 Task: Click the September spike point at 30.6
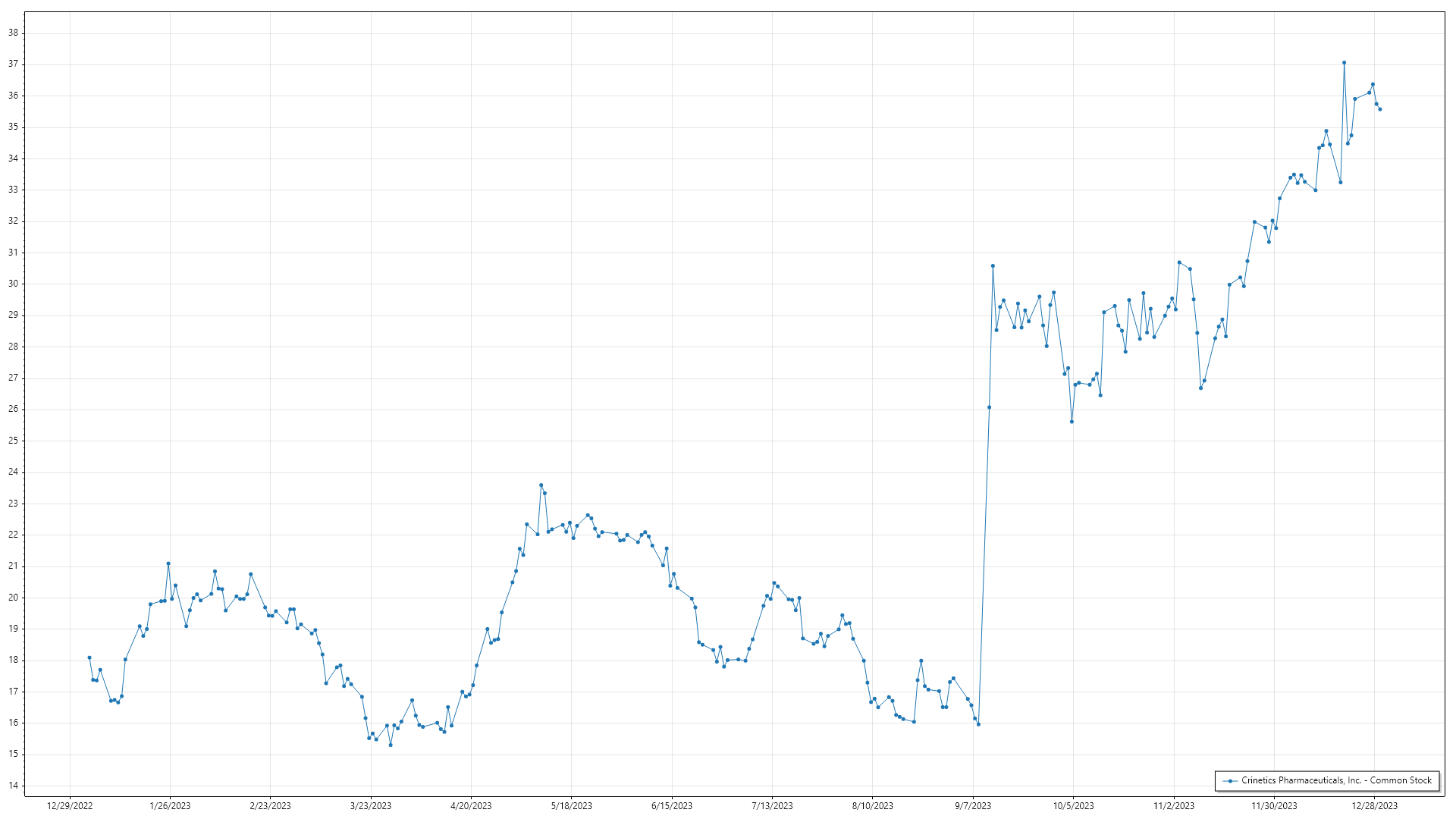click(993, 266)
